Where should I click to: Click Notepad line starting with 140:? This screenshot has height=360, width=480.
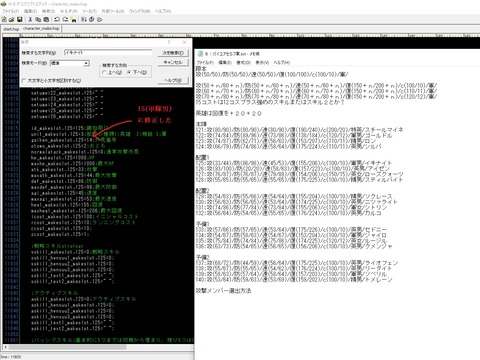click(294, 280)
